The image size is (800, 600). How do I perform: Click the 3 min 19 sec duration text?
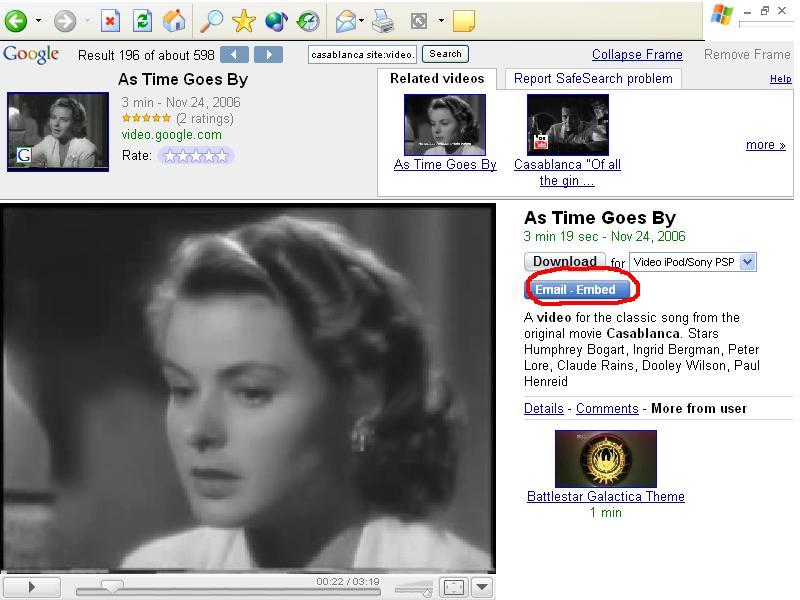coord(561,236)
